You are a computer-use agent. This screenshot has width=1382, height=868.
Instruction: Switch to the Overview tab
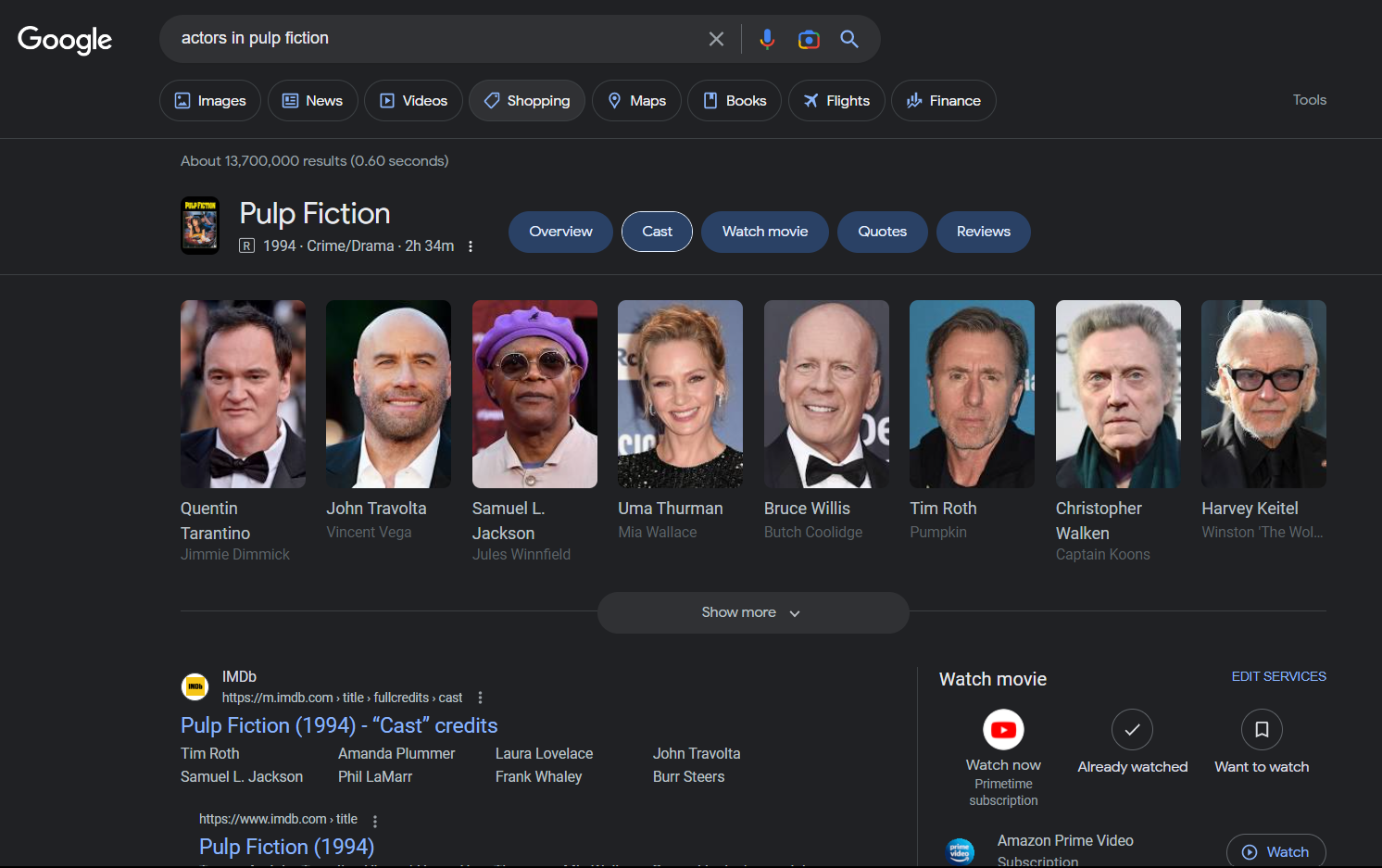click(x=560, y=232)
